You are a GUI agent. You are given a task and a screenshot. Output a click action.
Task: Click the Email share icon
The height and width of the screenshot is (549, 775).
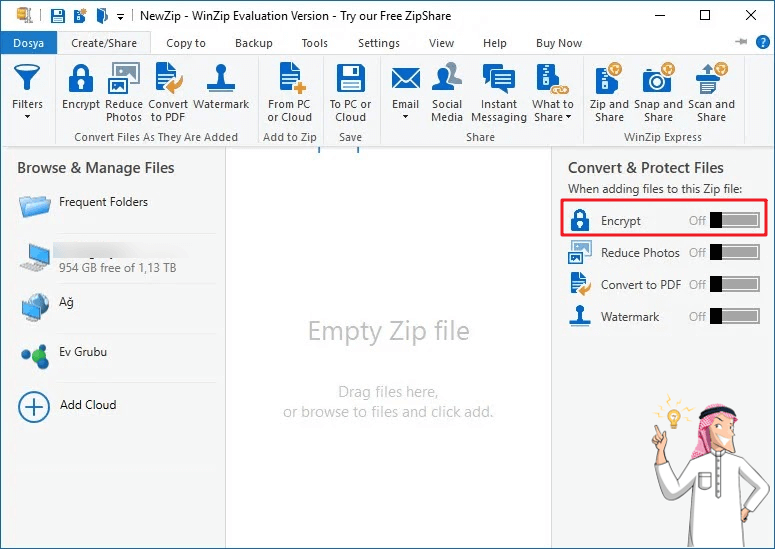click(406, 79)
